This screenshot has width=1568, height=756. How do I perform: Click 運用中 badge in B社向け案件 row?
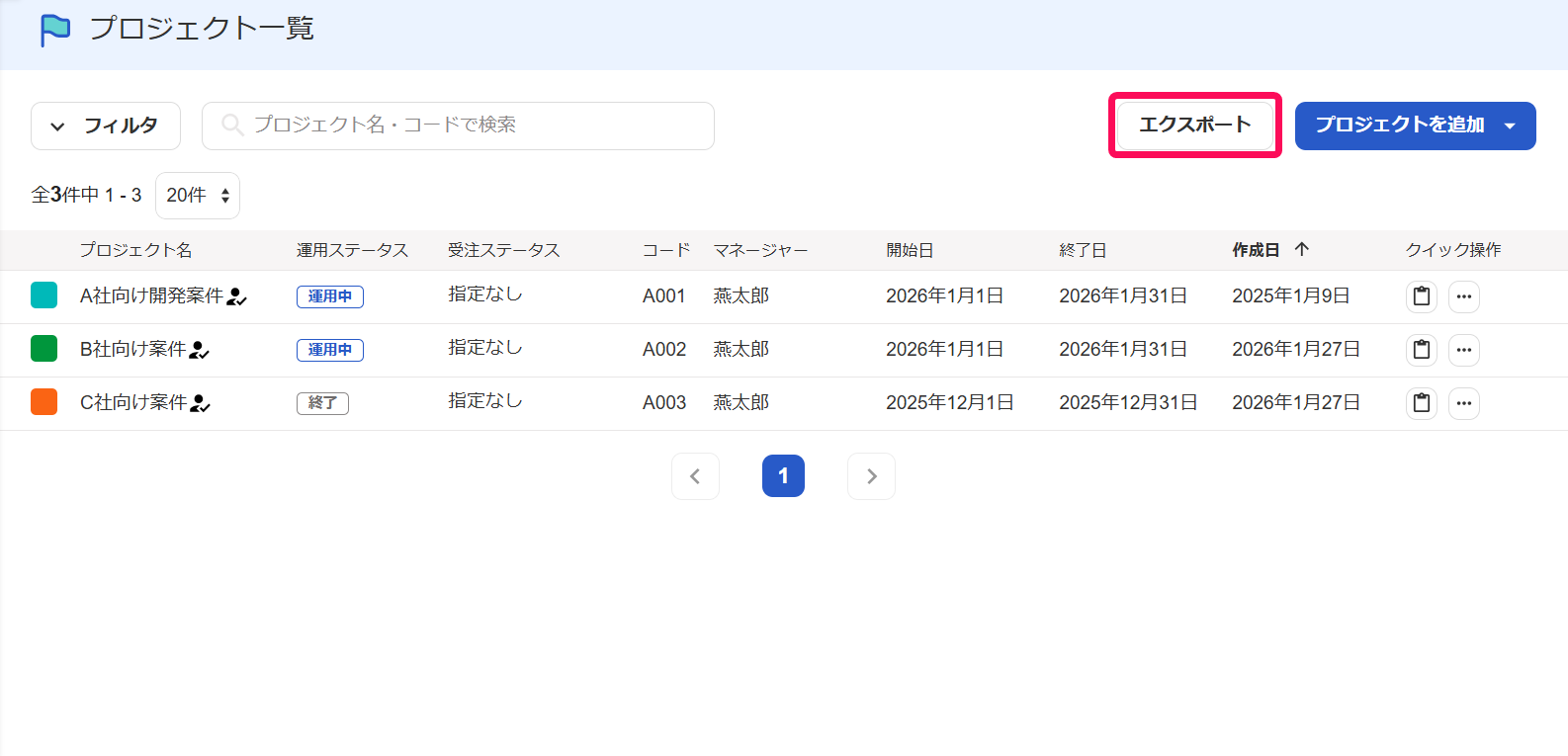[x=330, y=350]
